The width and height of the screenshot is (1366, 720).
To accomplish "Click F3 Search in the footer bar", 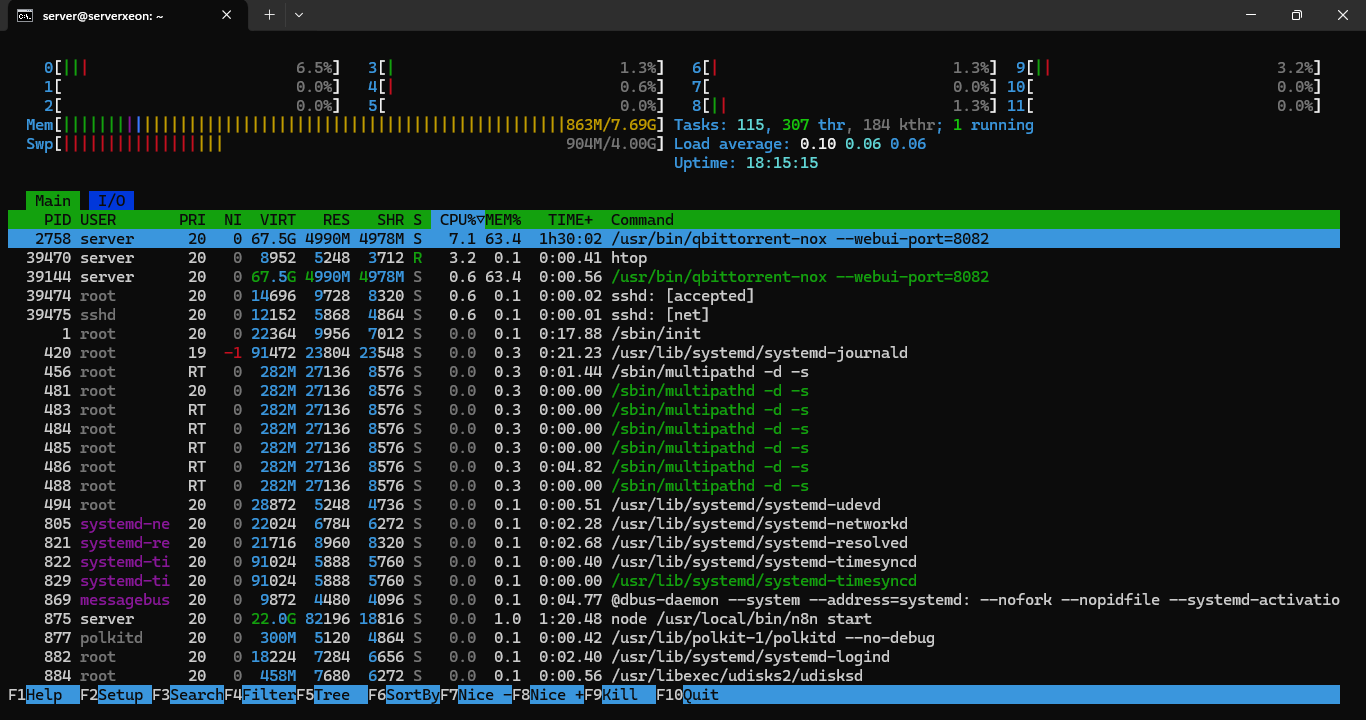I will pos(196,695).
